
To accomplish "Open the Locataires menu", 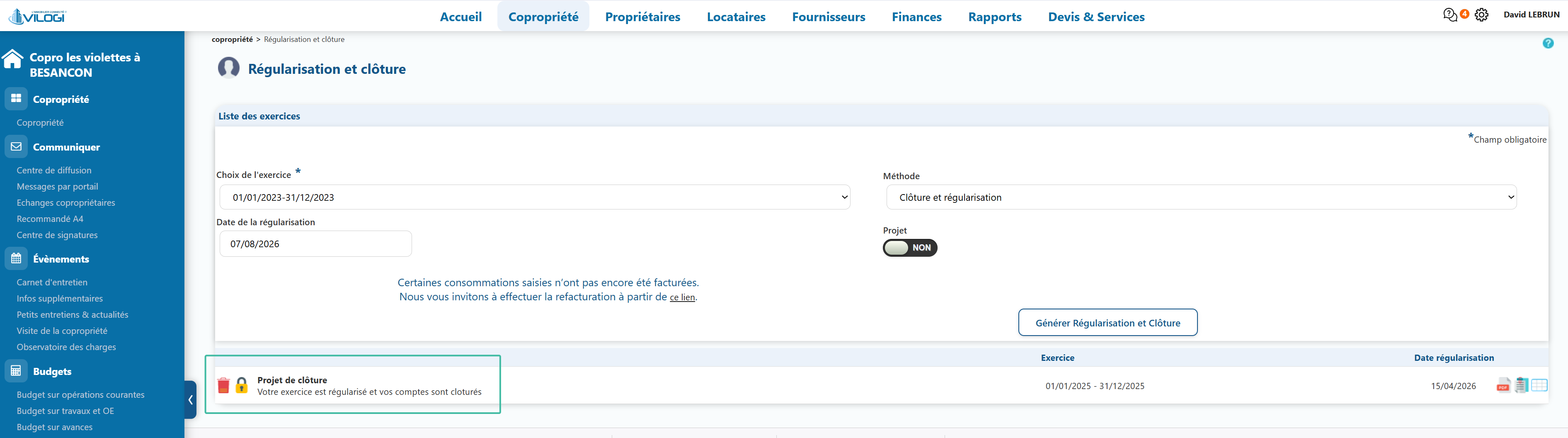I will click(736, 17).
